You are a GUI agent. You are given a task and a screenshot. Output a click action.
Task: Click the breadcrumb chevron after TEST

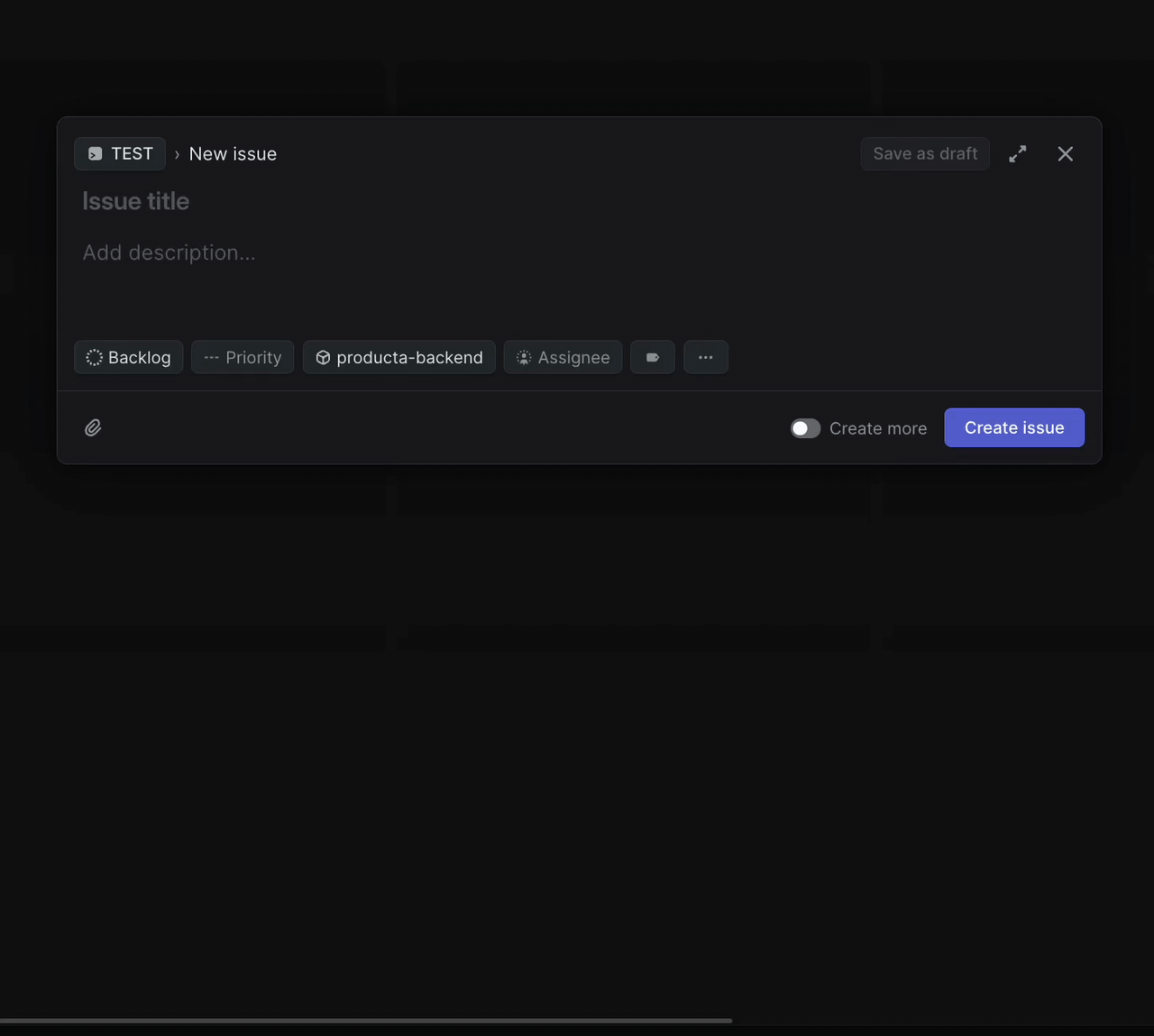(x=177, y=154)
